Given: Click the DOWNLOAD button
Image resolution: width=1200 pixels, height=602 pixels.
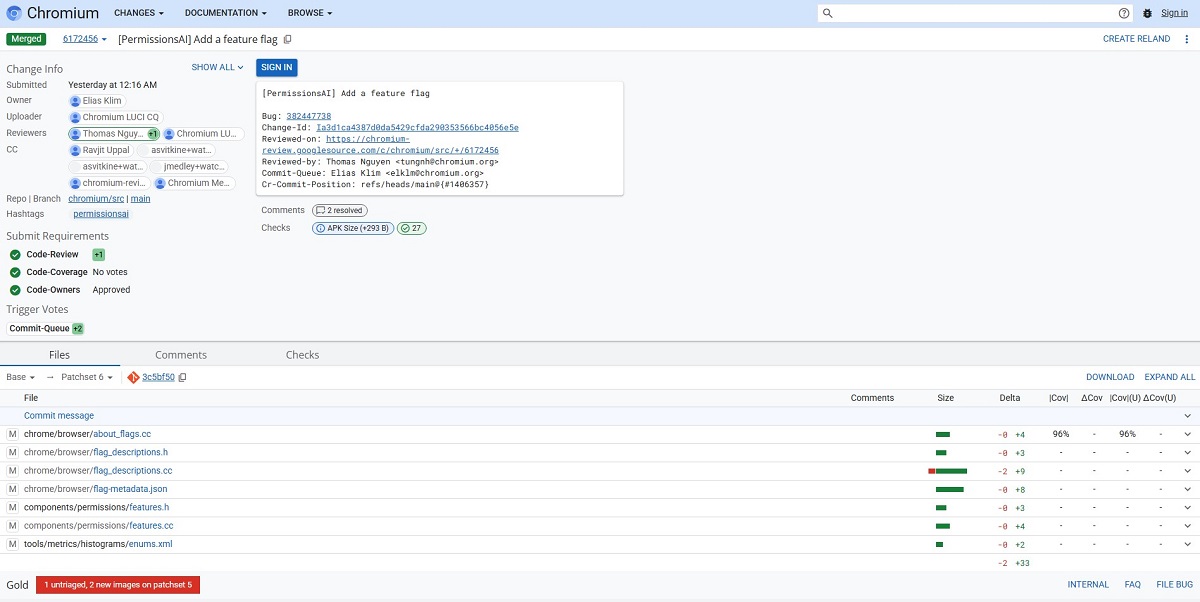Looking at the screenshot, I should click(1110, 377).
